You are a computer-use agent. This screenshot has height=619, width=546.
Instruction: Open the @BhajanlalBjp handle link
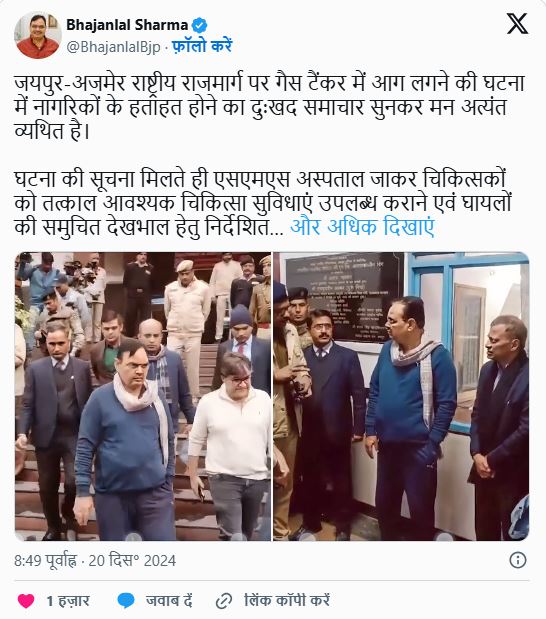click(x=113, y=47)
